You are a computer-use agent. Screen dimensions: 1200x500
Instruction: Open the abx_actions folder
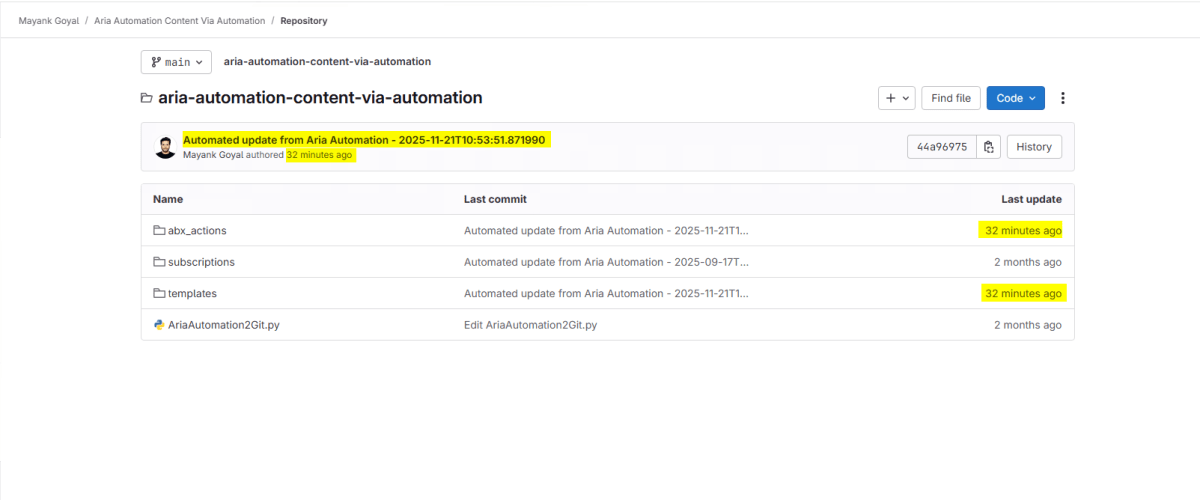pos(197,230)
